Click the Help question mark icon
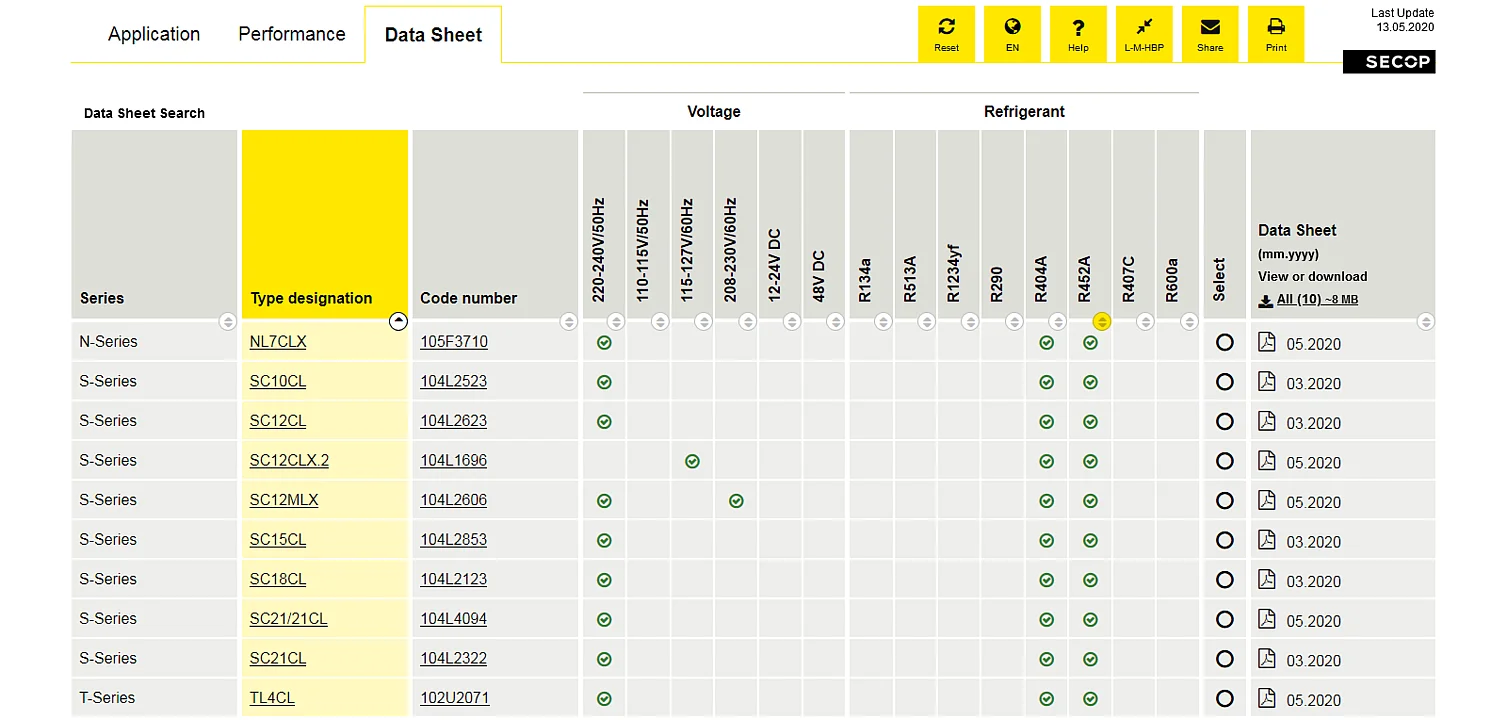Viewport: 1507px width, 720px height. [1078, 33]
